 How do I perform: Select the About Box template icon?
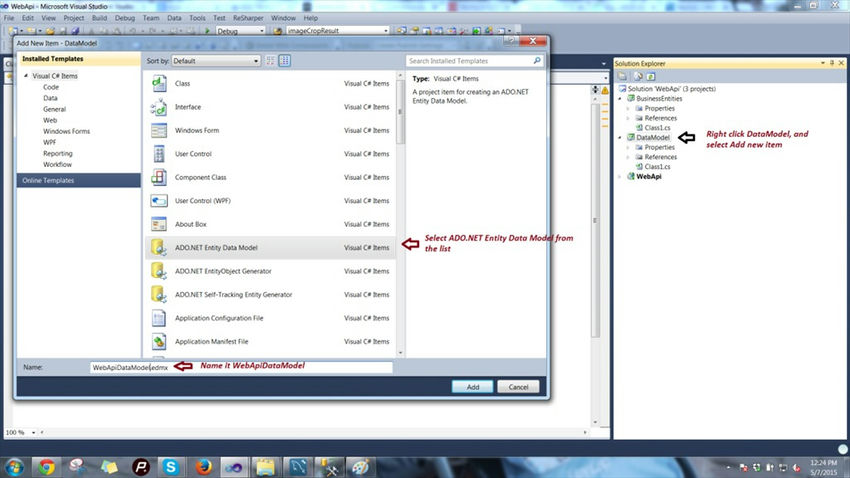(159, 224)
